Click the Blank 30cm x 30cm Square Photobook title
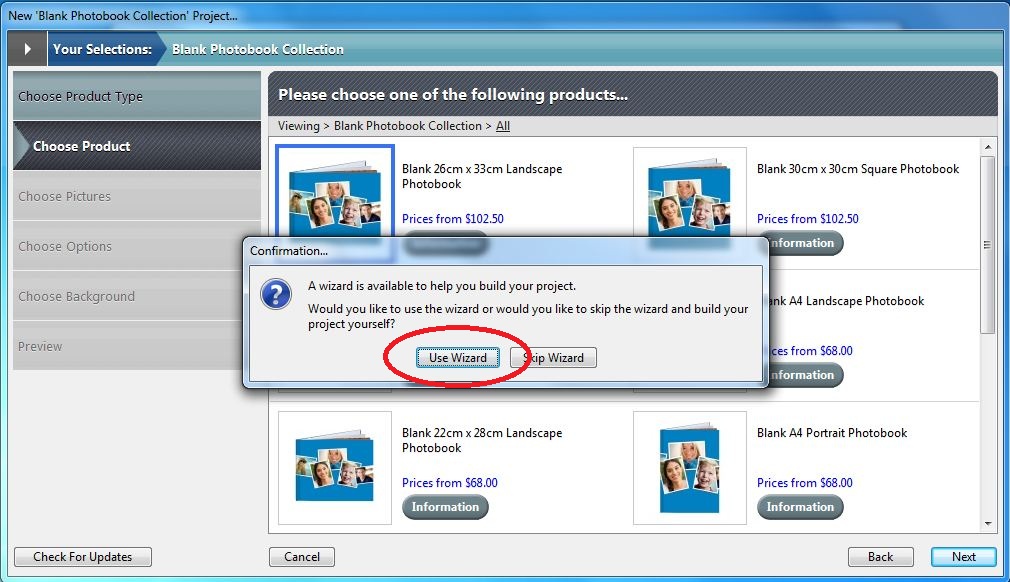 (x=858, y=169)
